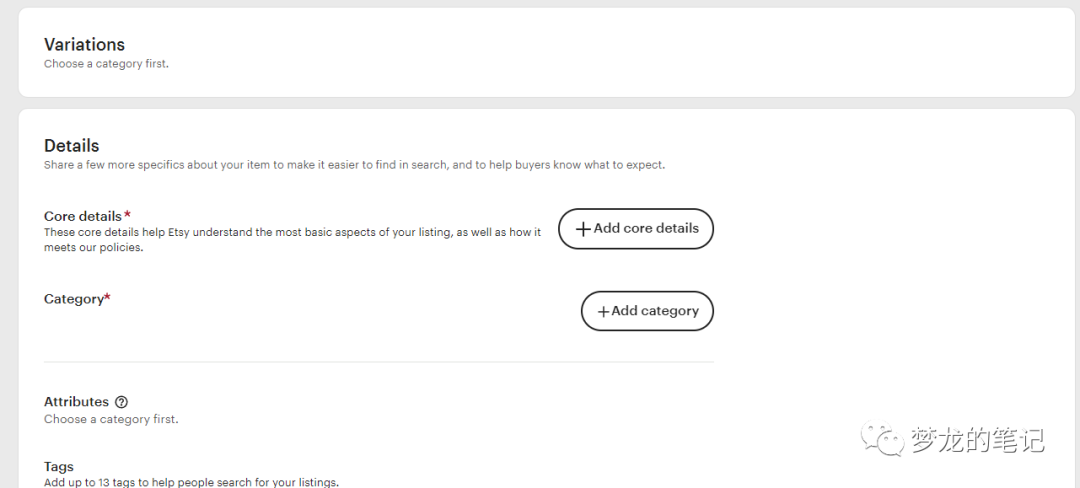Click the 梦龙的笔记 watermark text

coord(977,439)
